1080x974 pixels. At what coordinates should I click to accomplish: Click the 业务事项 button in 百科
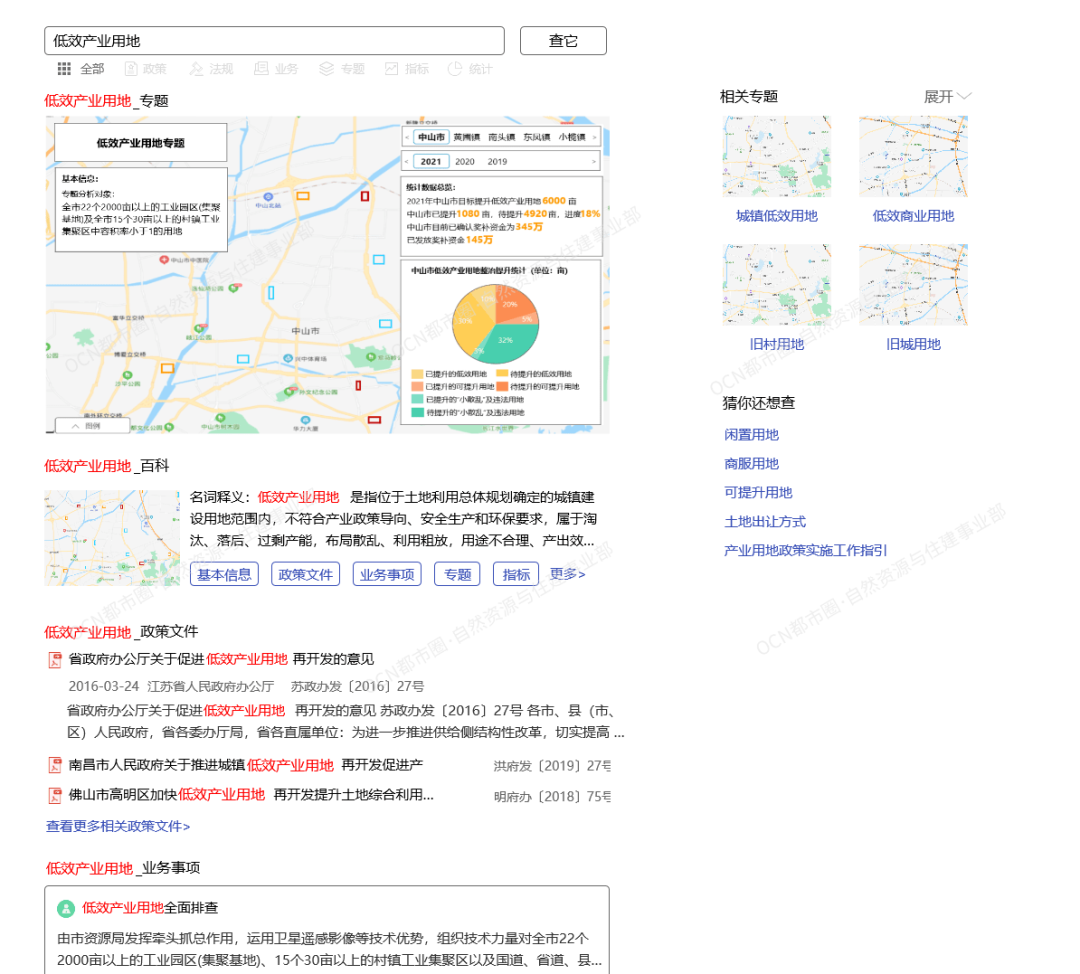(x=387, y=574)
